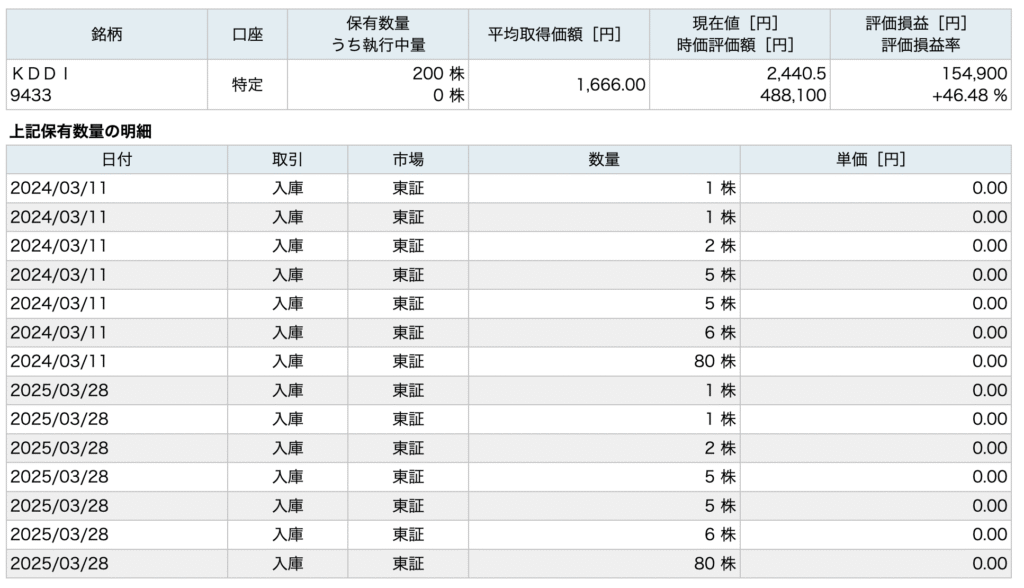
Task: Click the 市場 header in details table
Action: click(408, 159)
